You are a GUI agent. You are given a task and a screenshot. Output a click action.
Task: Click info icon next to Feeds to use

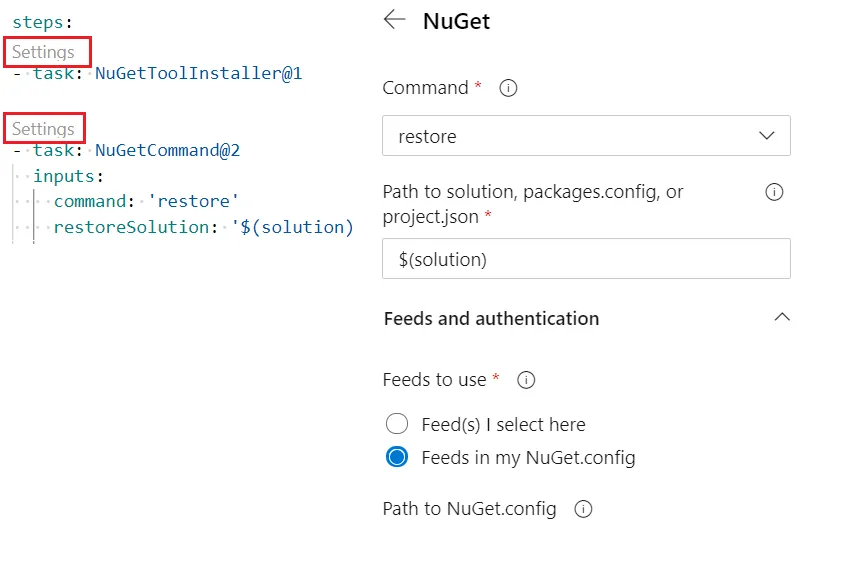[526, 380]
